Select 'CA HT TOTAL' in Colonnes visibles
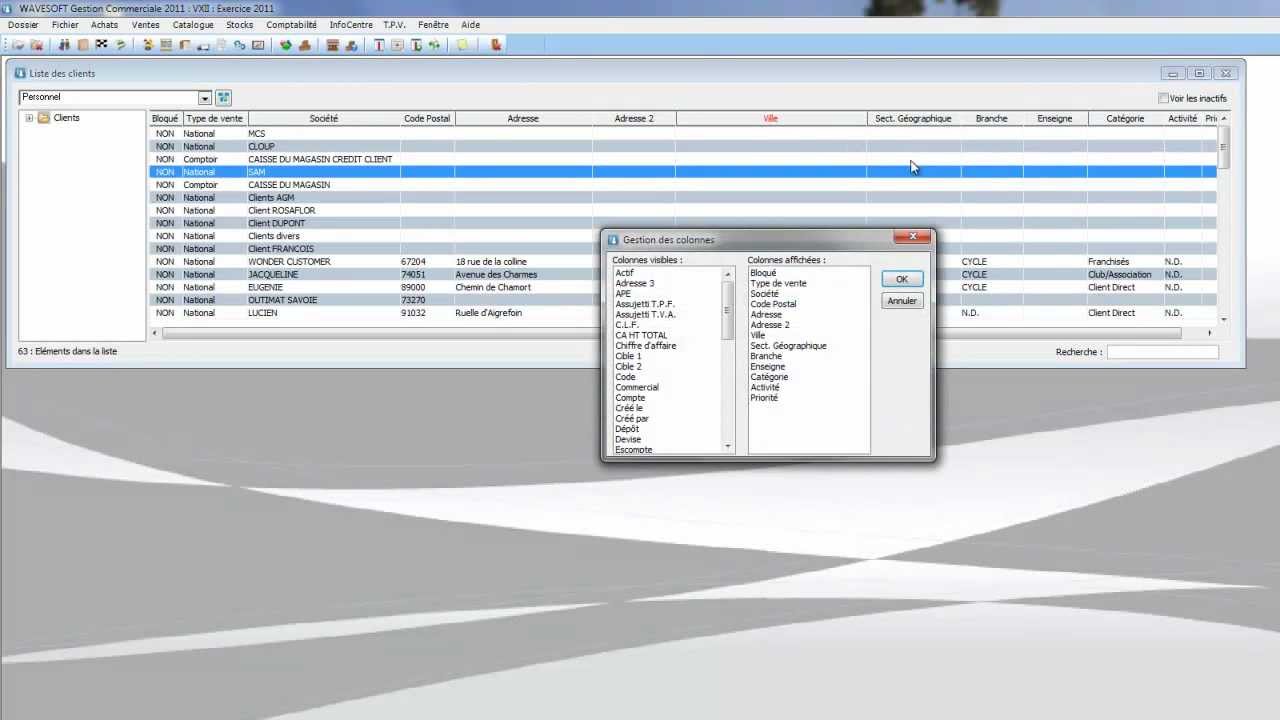Screen dimensions: 1280x720 [x=641, y=335]
